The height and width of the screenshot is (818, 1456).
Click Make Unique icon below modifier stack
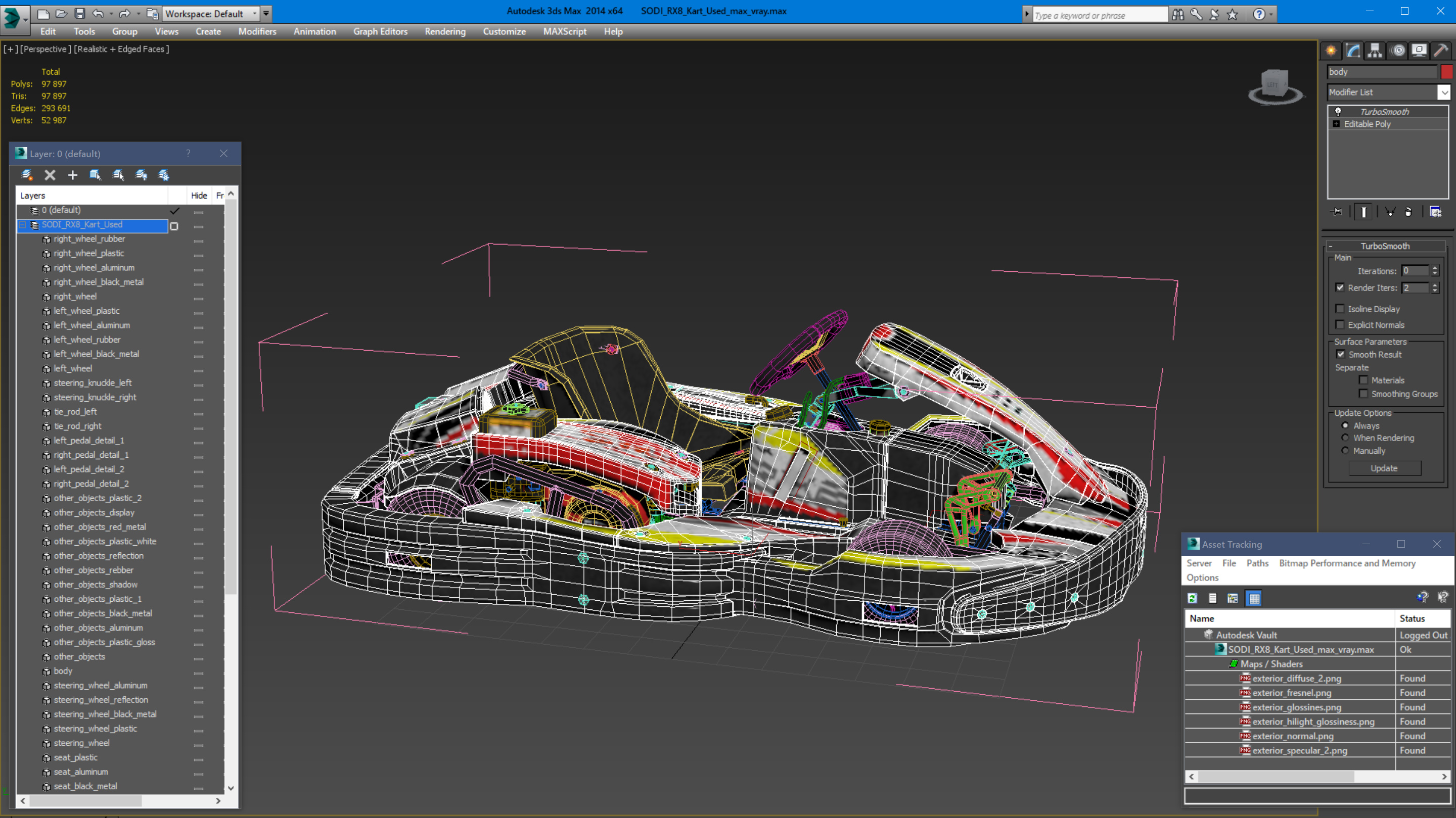point(1390,212)
